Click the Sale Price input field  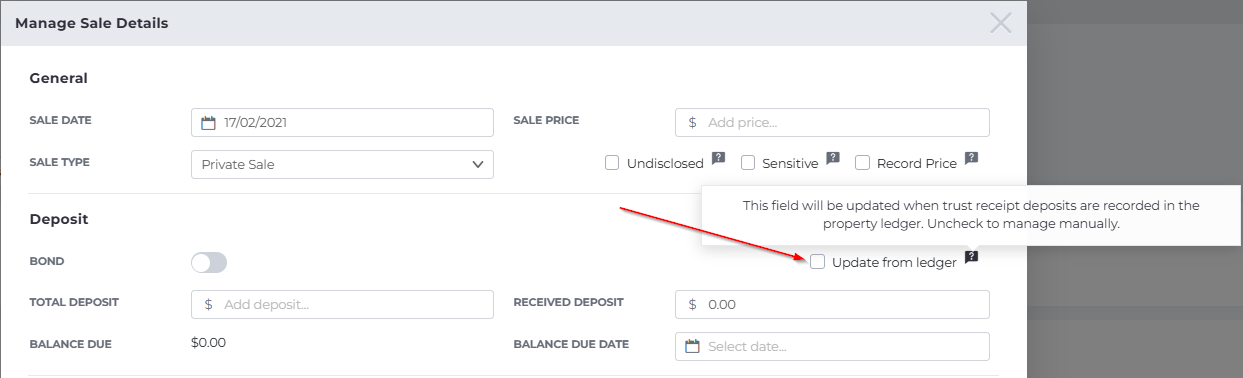pos(832,122)
